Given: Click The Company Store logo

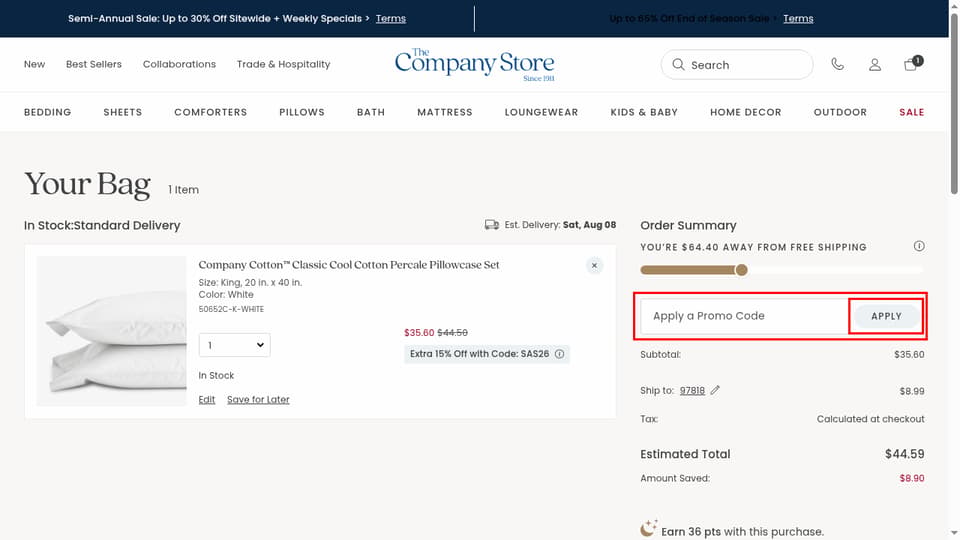Looking at the screenshot, I should click(474, 64).
